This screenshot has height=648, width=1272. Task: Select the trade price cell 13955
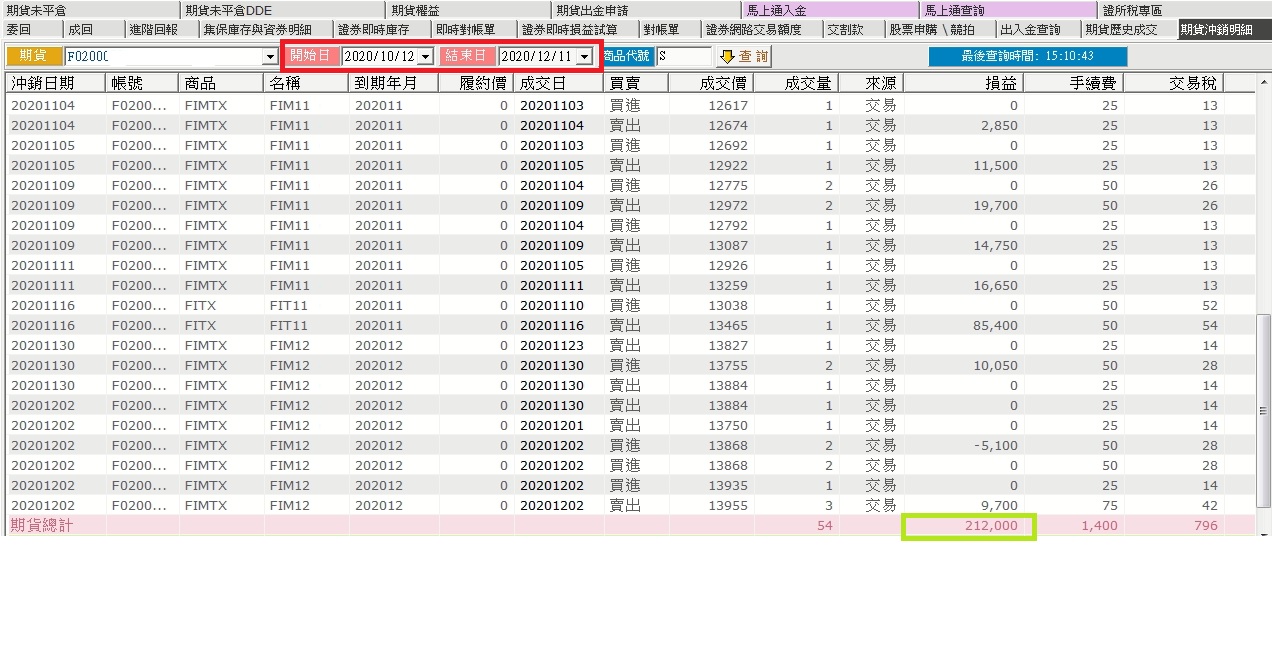727,505
